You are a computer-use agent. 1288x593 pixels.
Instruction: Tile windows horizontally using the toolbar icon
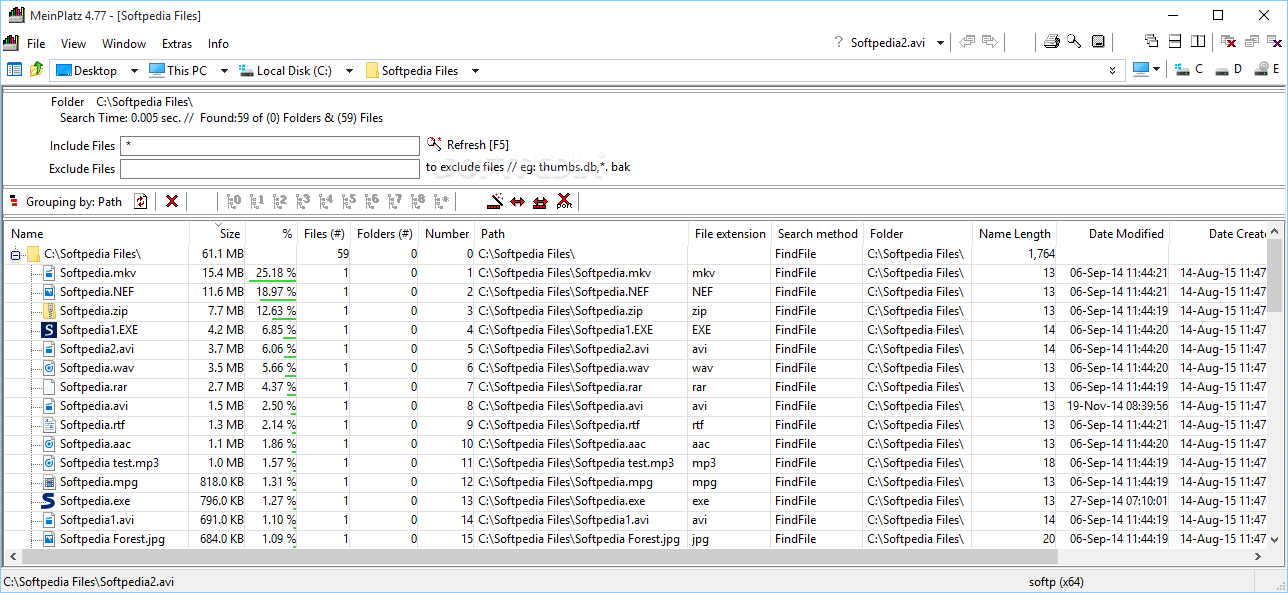[1175, 42]
